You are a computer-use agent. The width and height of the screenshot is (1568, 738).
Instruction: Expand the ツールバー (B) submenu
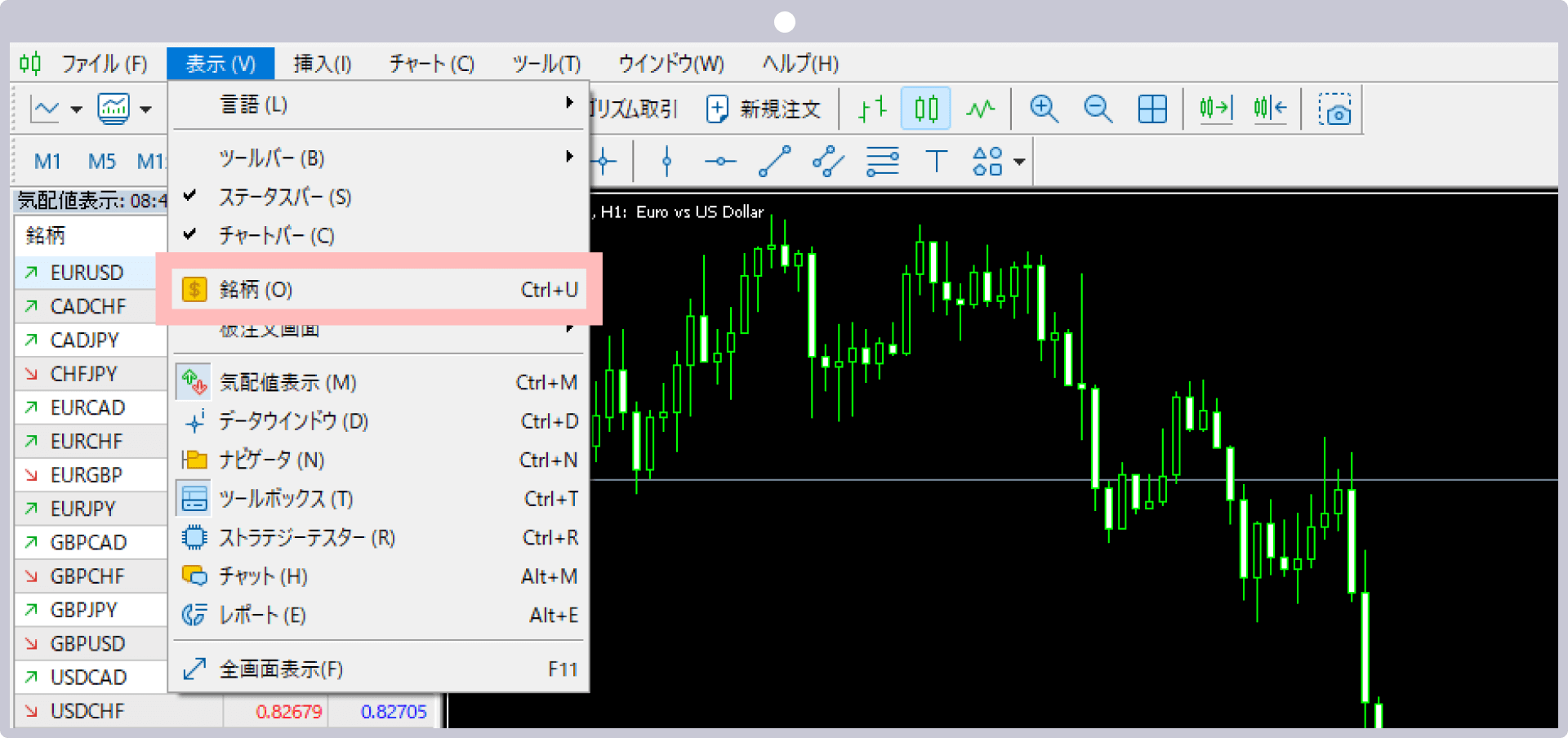379,158
